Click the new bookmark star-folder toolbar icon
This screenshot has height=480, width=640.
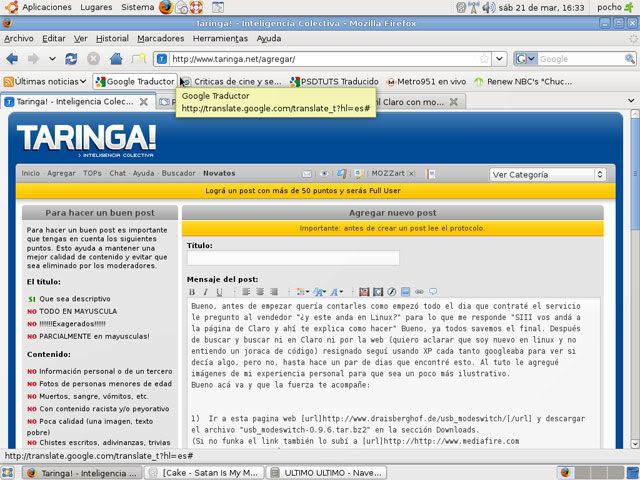tap(139, 59)
